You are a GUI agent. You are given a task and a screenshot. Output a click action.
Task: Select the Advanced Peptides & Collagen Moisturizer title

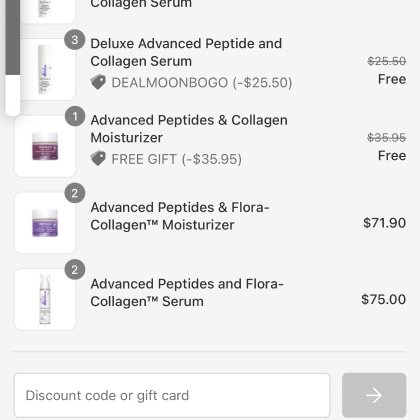pyautogui.click(x=189, y=129)
